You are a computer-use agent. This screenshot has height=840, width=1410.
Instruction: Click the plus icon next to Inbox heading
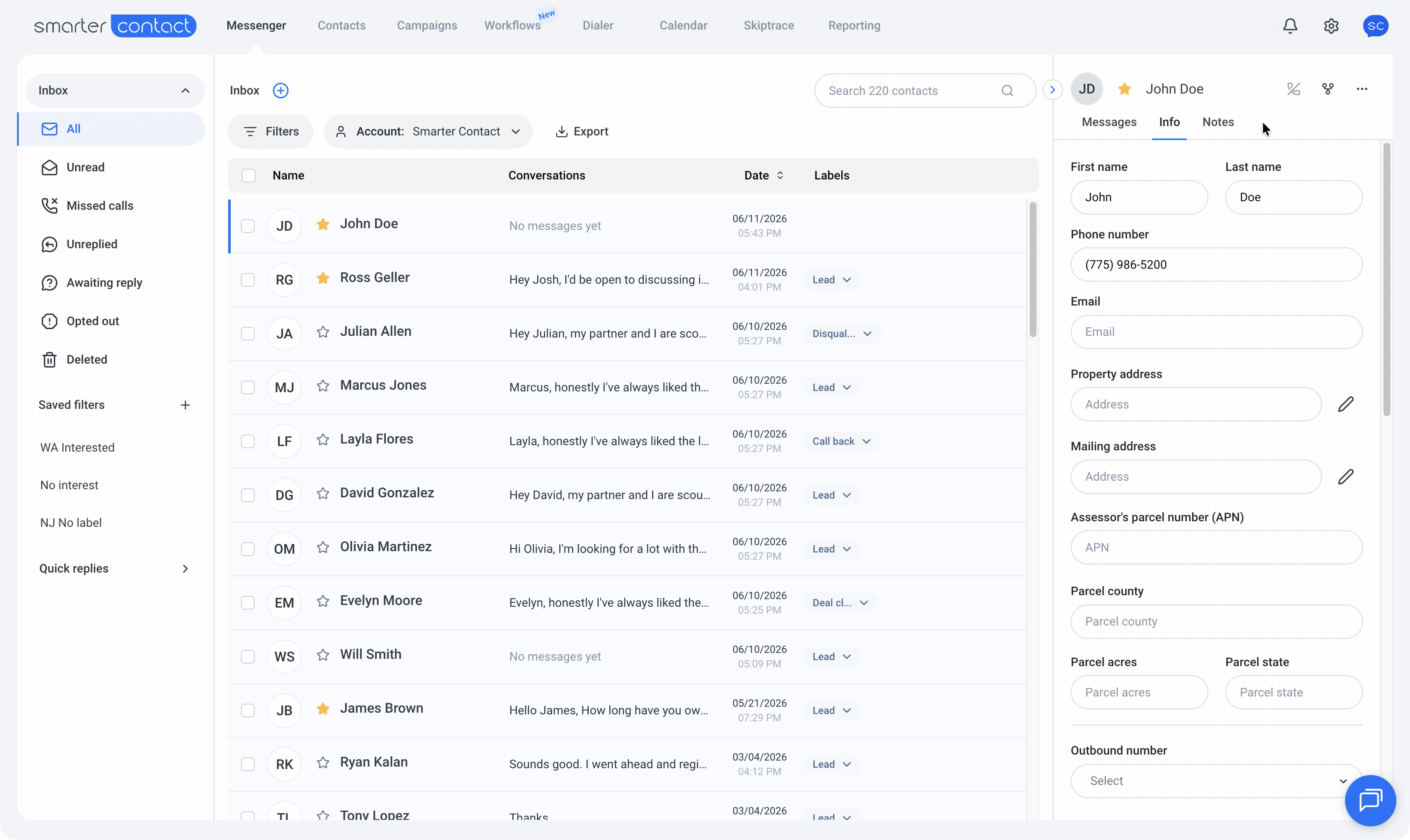tap(281, 91)
